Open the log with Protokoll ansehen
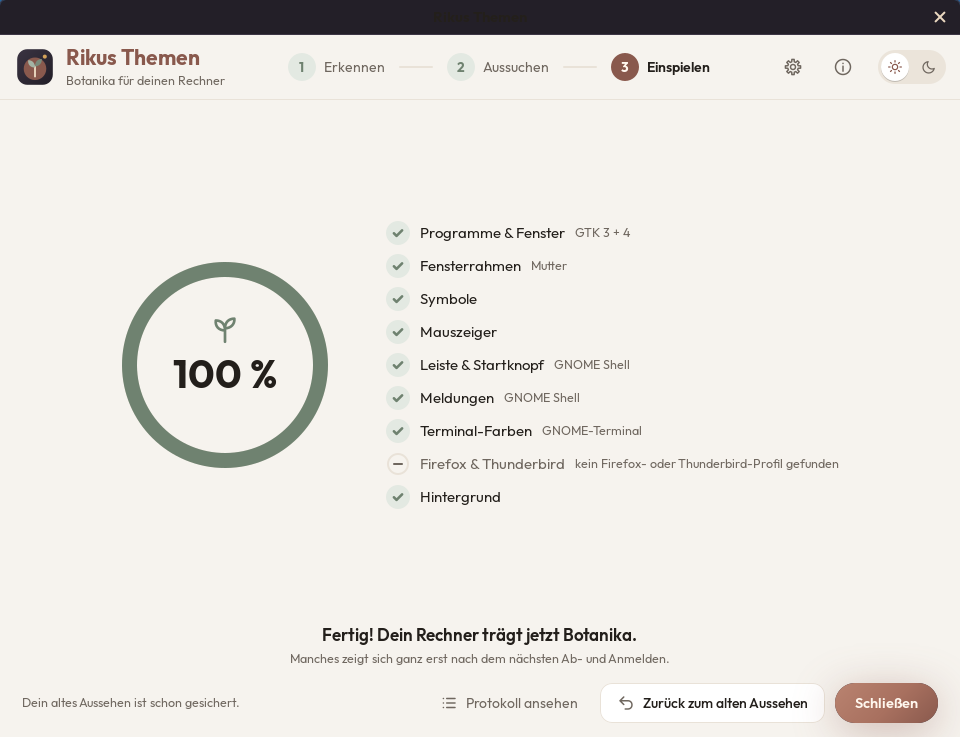960x737 pixels. (509, 703)
